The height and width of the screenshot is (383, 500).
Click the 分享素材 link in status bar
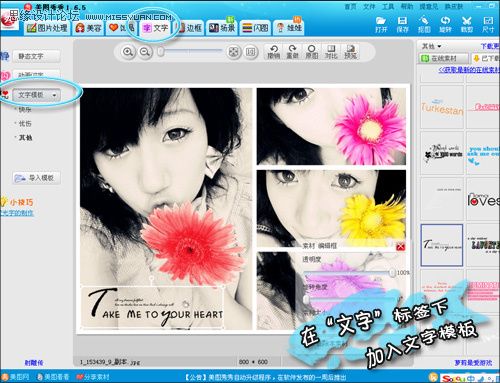[x=93, y=377]
